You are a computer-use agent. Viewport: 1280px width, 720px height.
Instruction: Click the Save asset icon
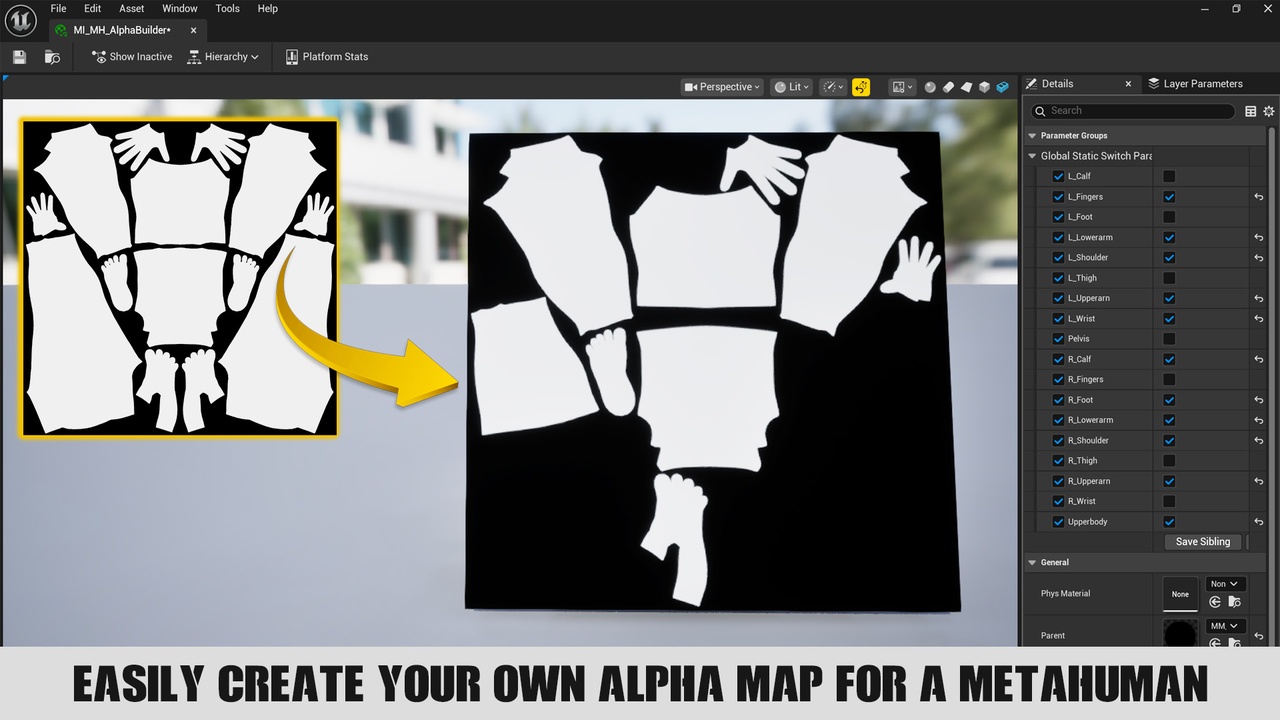[x=19, y=57]
